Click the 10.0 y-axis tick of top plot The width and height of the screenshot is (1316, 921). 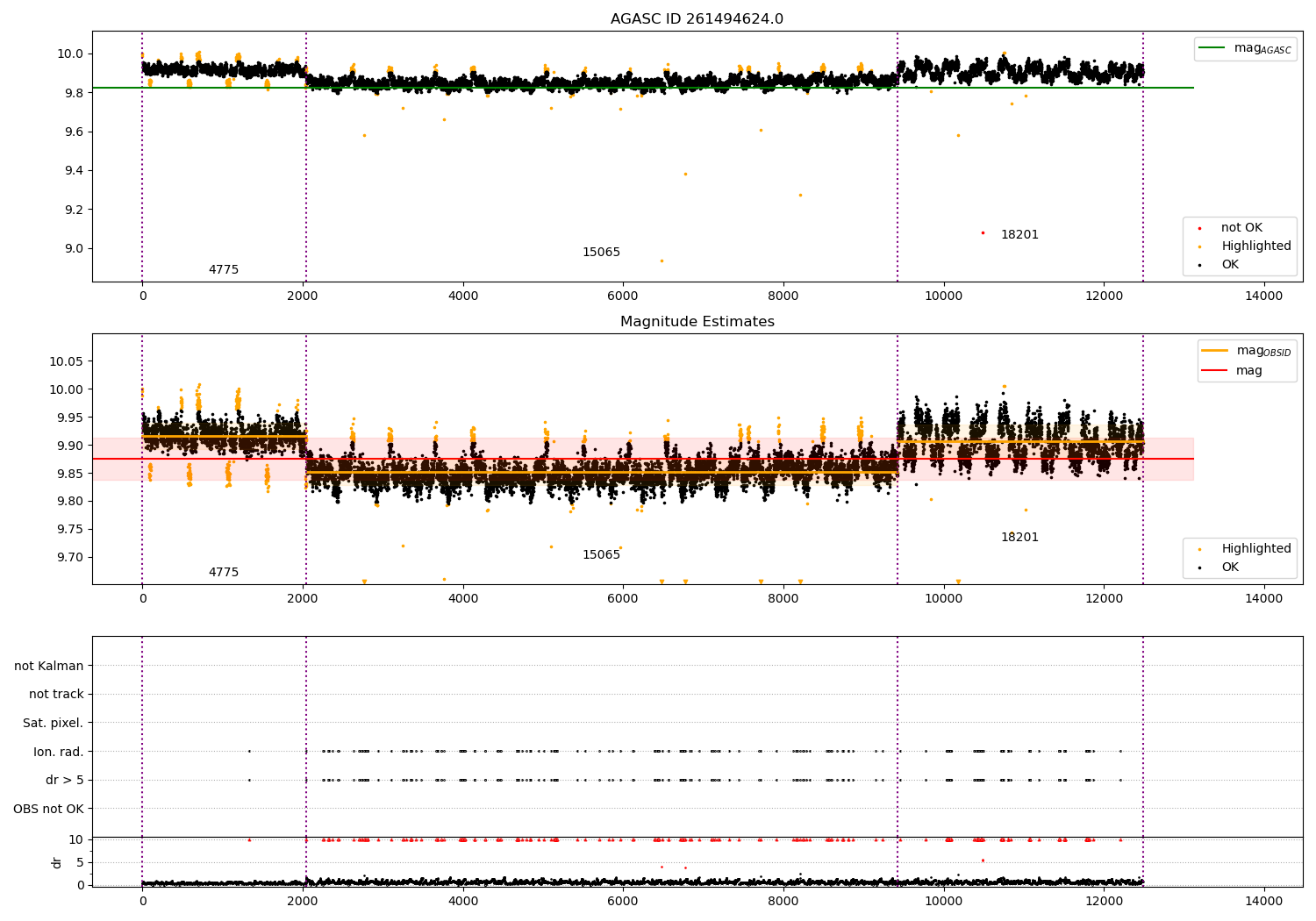(x=70, y=54)
